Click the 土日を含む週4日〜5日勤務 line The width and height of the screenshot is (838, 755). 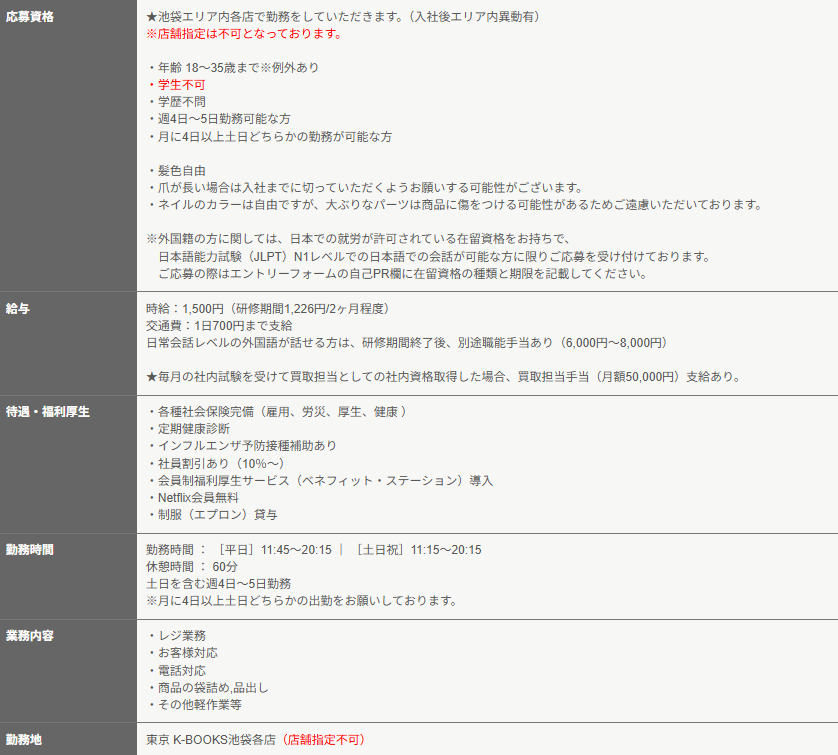pos(219,584)
